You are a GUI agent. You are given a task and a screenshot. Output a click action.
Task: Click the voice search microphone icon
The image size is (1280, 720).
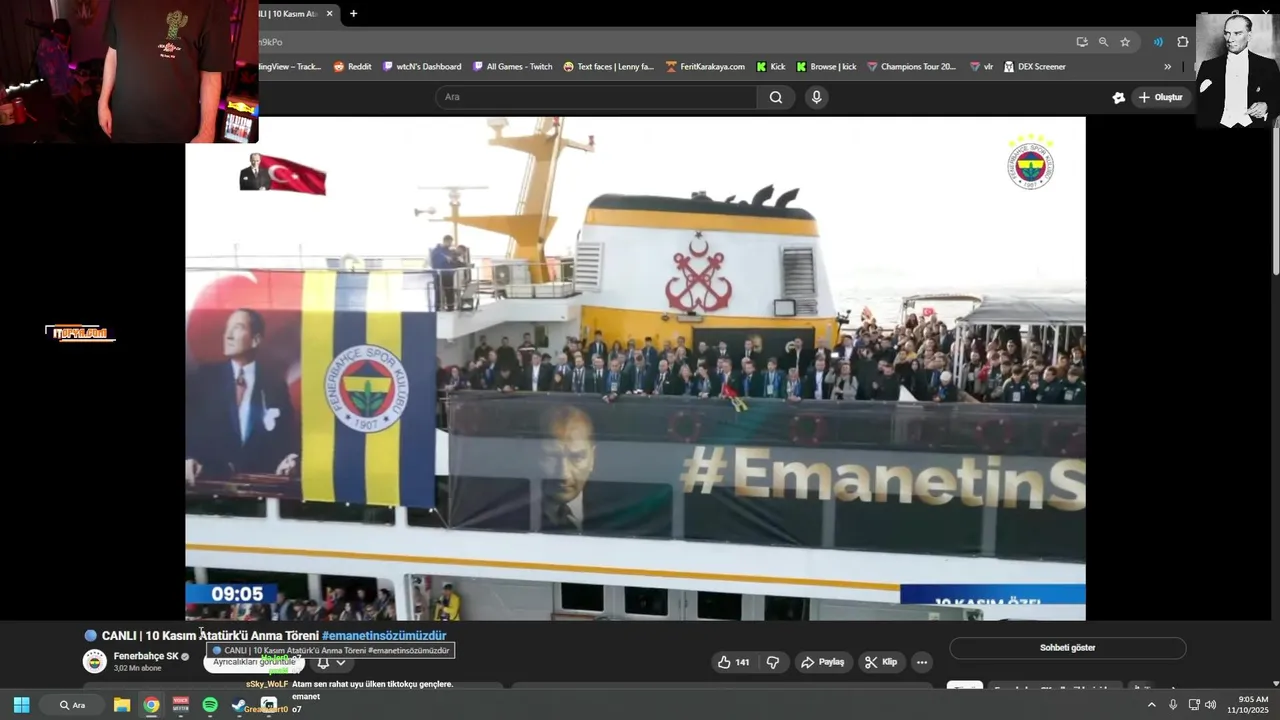click(x=817, y=97)
